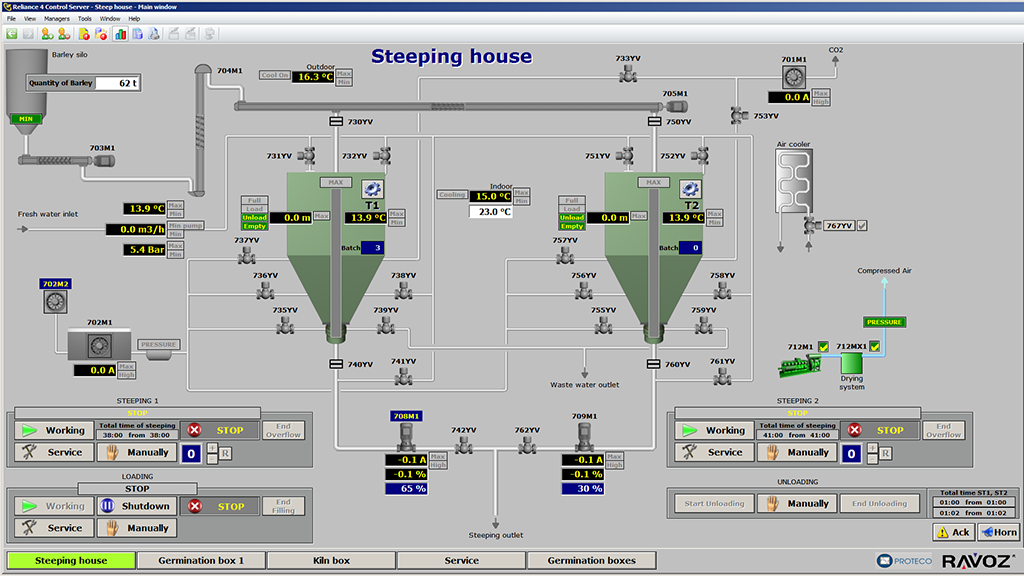Open the bottom Service navigation tab

[461, 560]
